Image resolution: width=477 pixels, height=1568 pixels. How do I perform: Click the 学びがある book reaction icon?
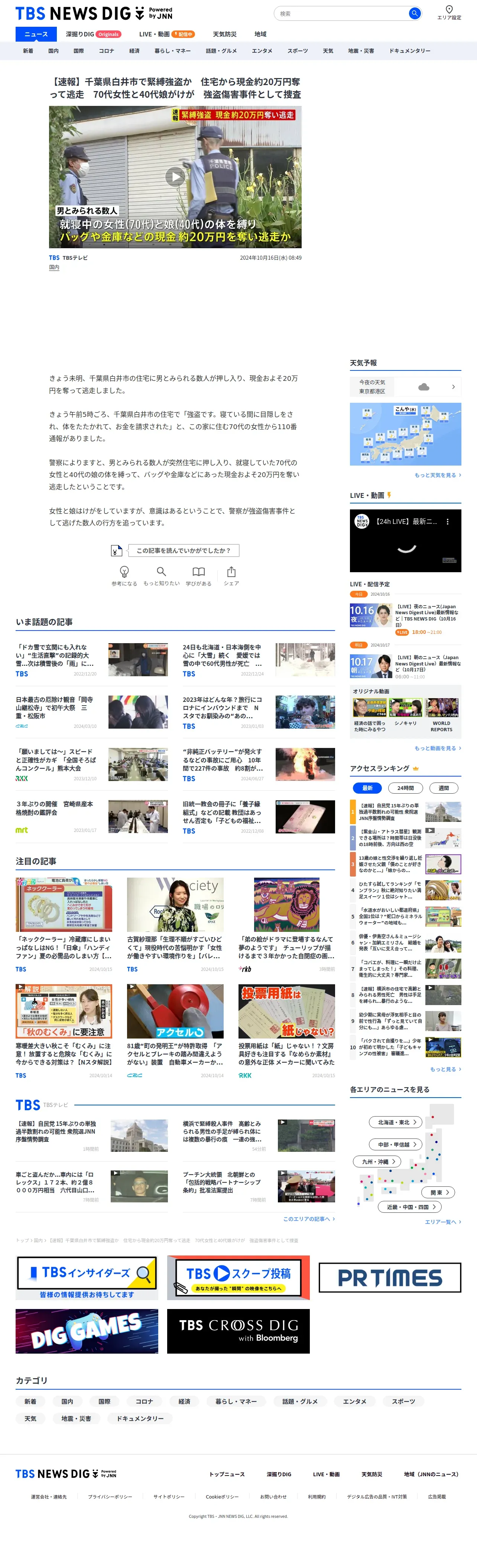(198, 571)
